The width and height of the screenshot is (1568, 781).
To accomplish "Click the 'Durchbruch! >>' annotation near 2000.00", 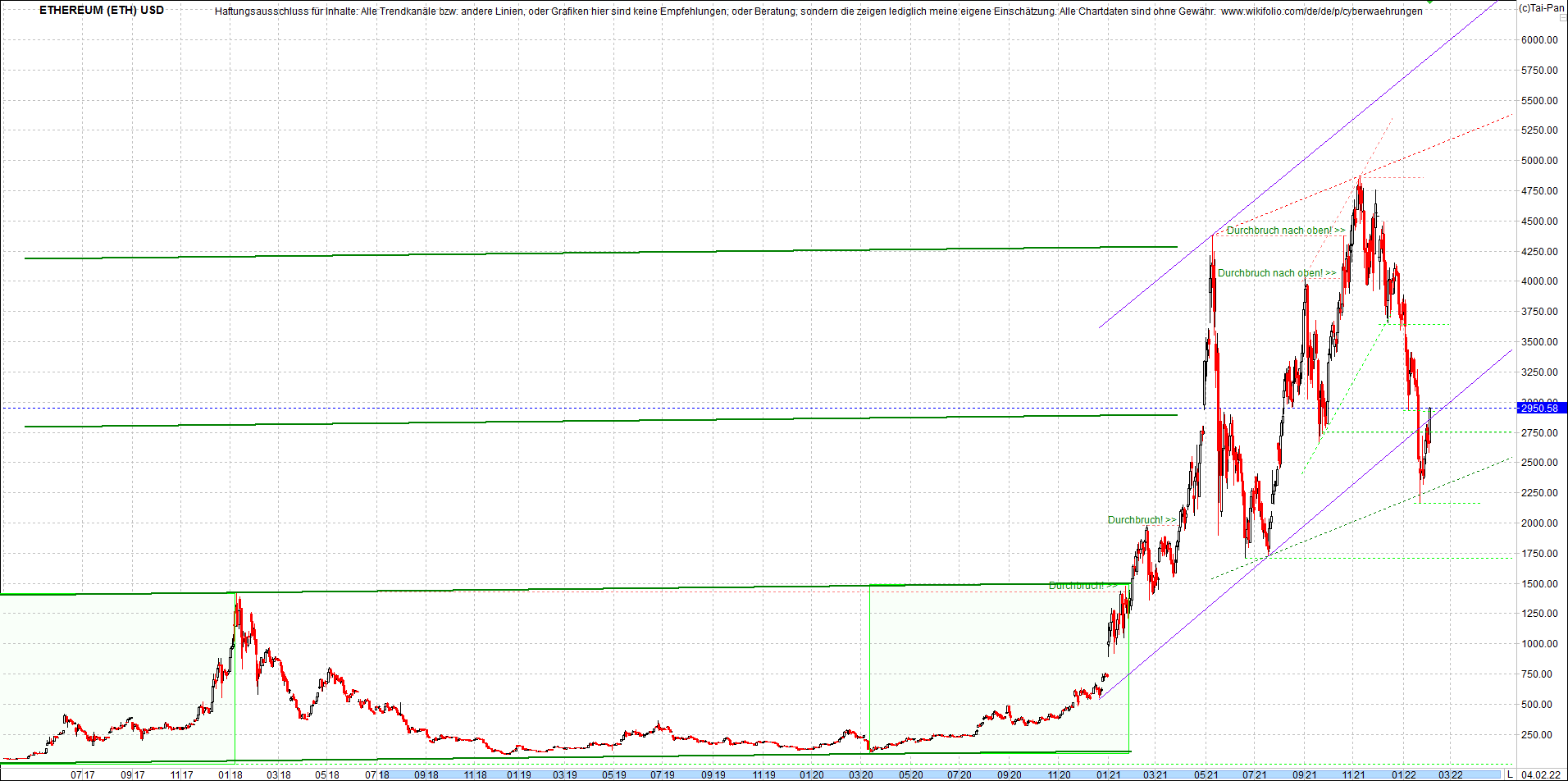I will pos(1142,520).
